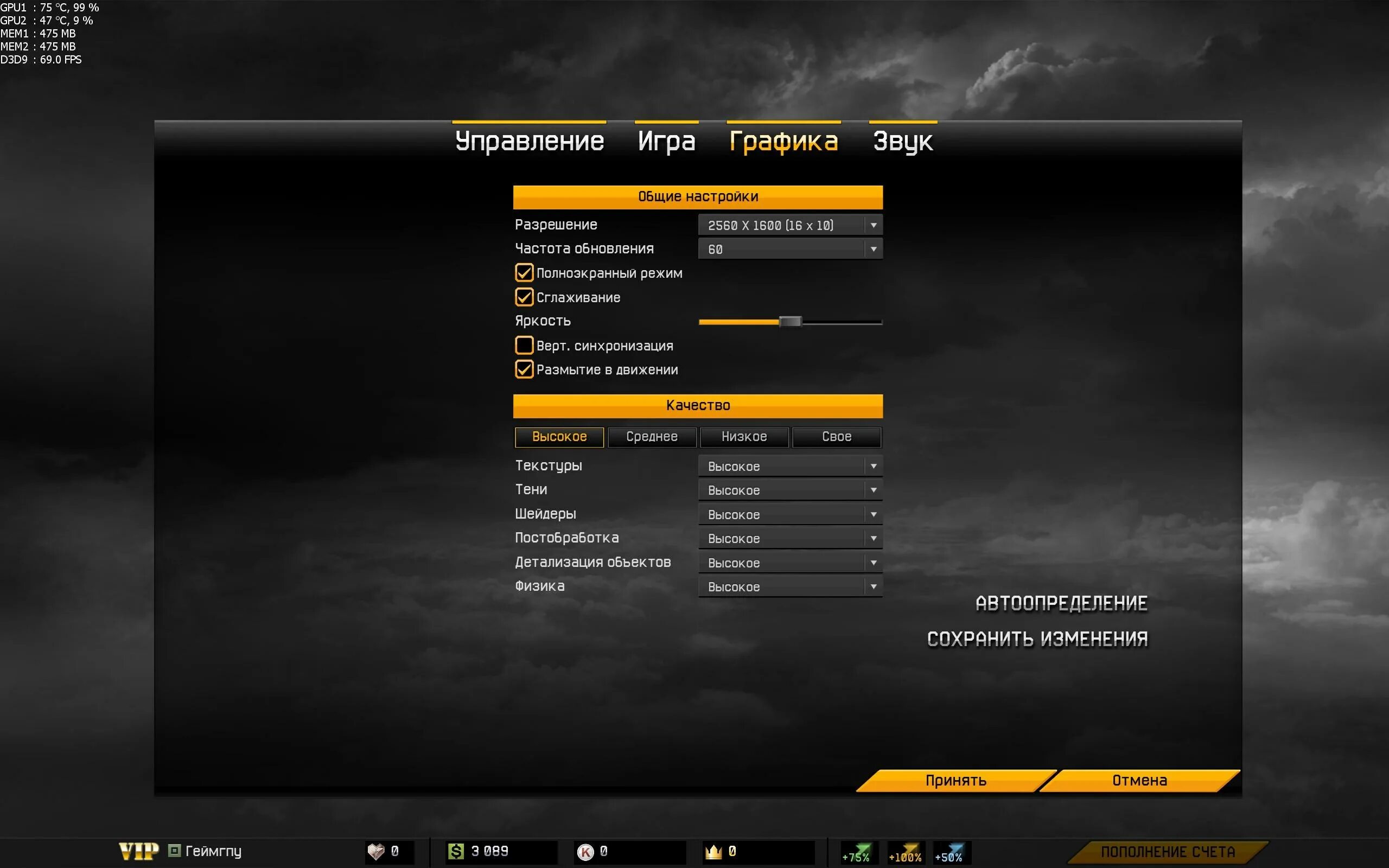
Task: Switch to the Звук tab
Action: (902, 141)
